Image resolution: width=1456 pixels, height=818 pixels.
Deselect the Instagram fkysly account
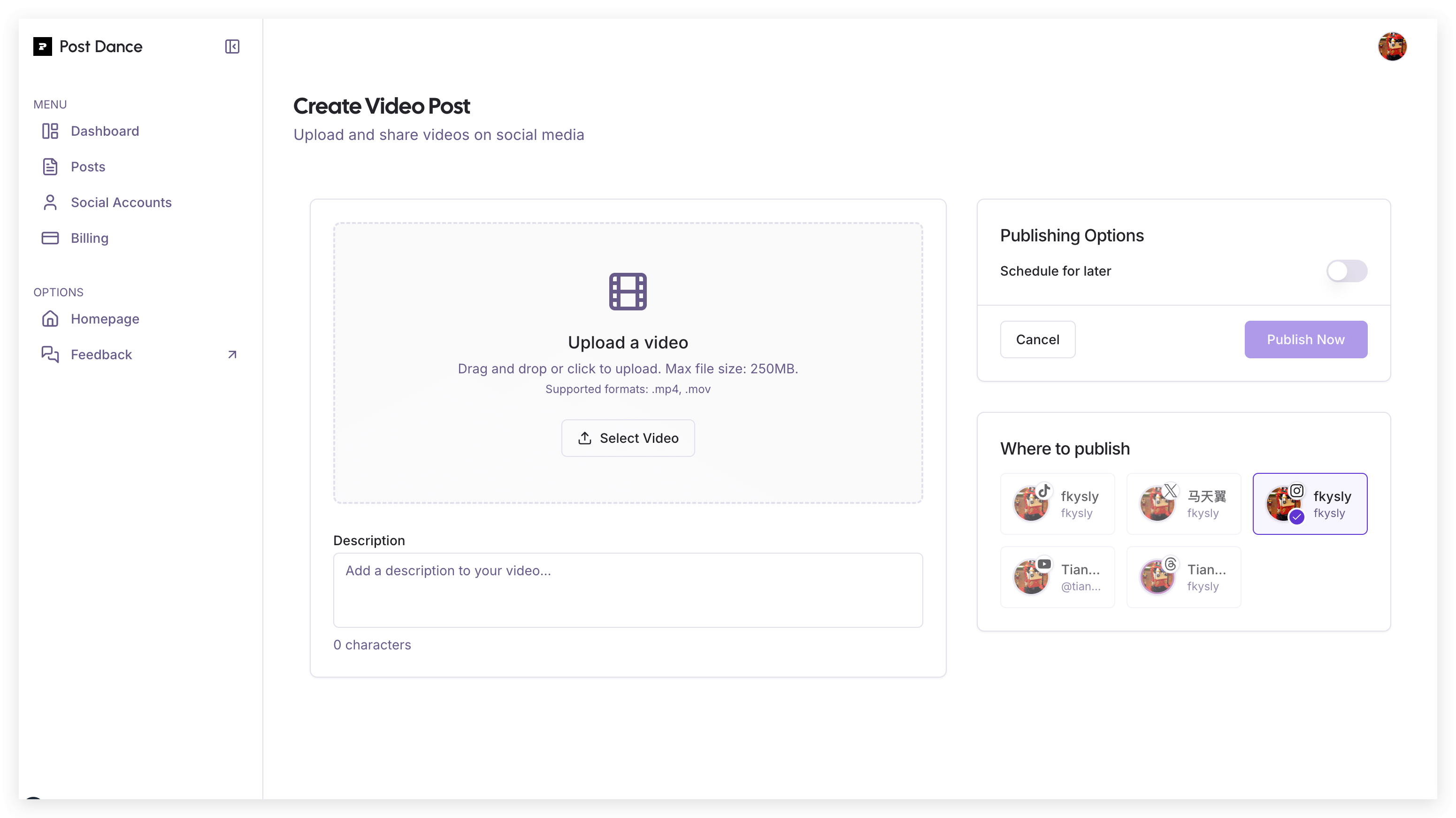click(1309, 504)
